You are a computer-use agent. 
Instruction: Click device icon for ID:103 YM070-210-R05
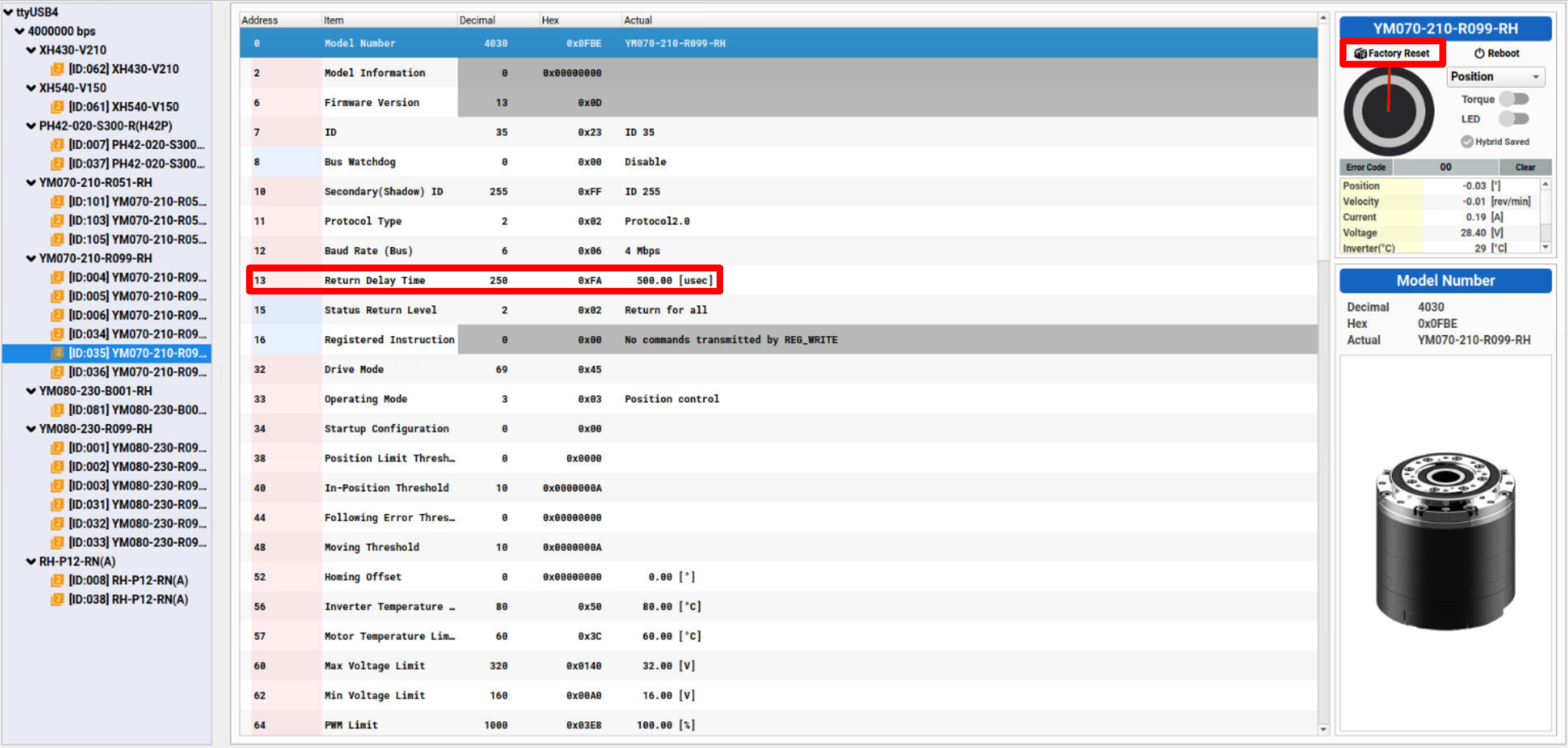pos(57,221)
